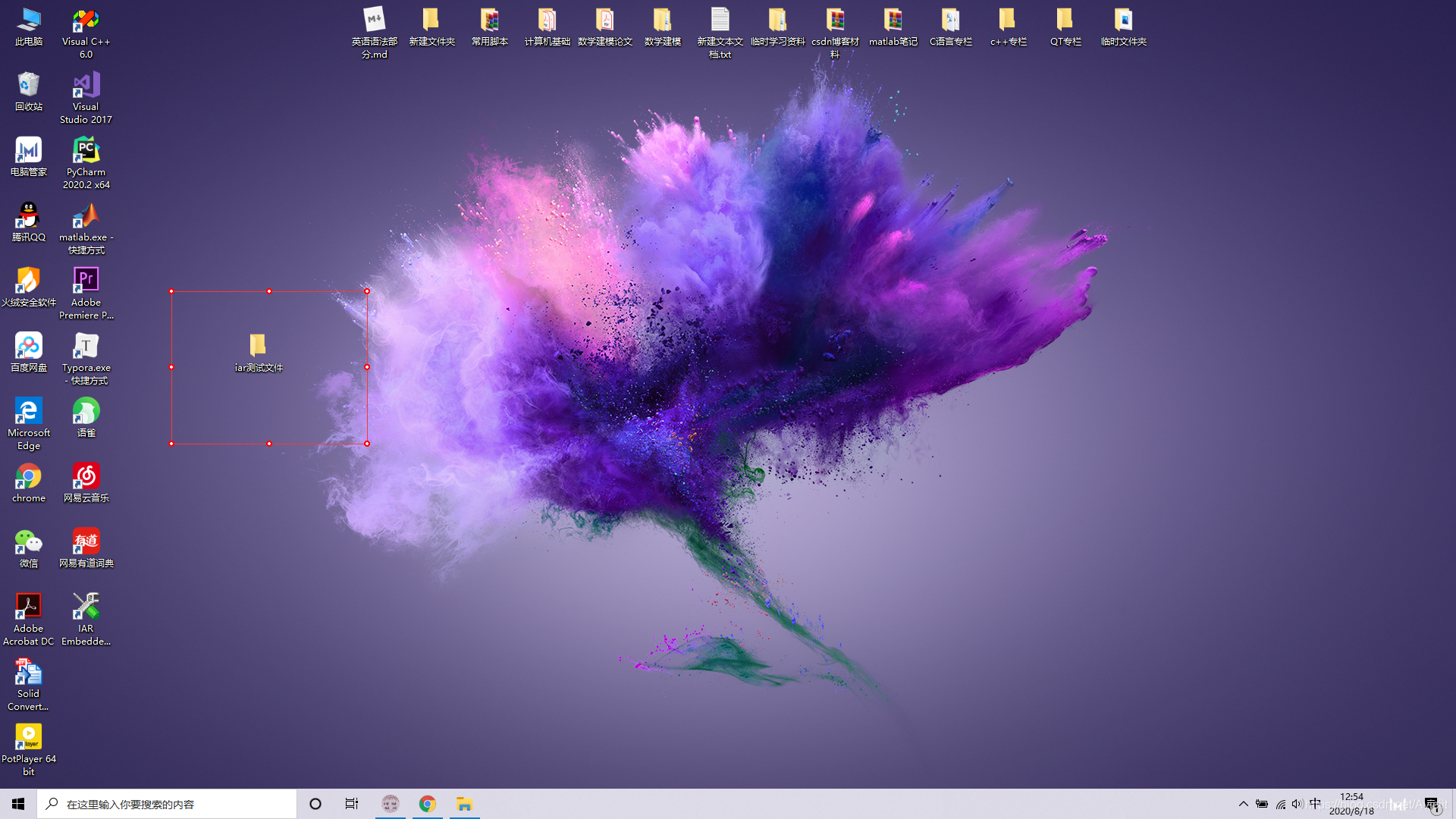Image resolution: width=1456 pixels, height=819 pixels.
Task: Select the 新建文本文档.txt file
Action: click(x=720, y=33)
